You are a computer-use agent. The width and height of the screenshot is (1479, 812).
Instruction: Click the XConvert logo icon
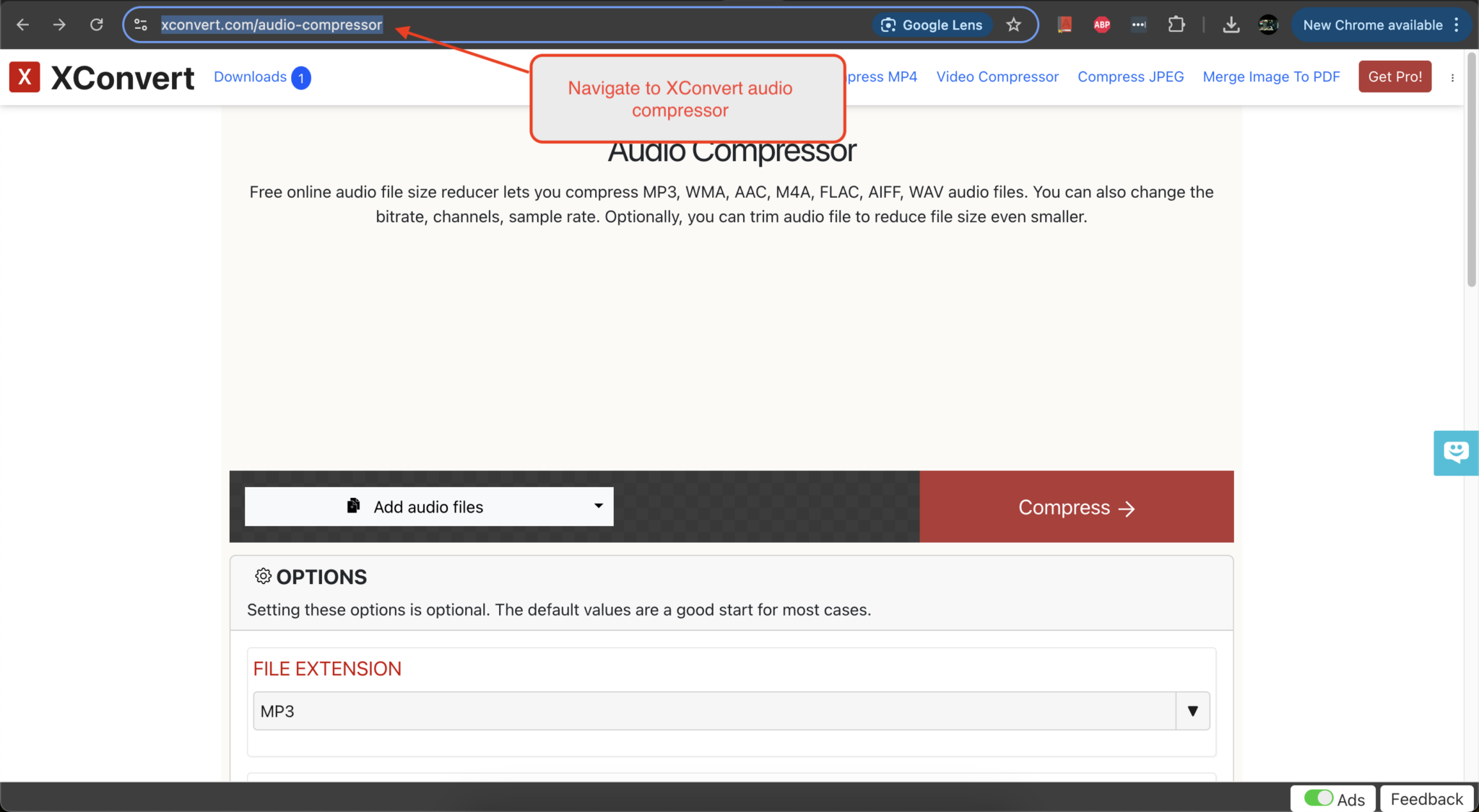click(25, 77)
